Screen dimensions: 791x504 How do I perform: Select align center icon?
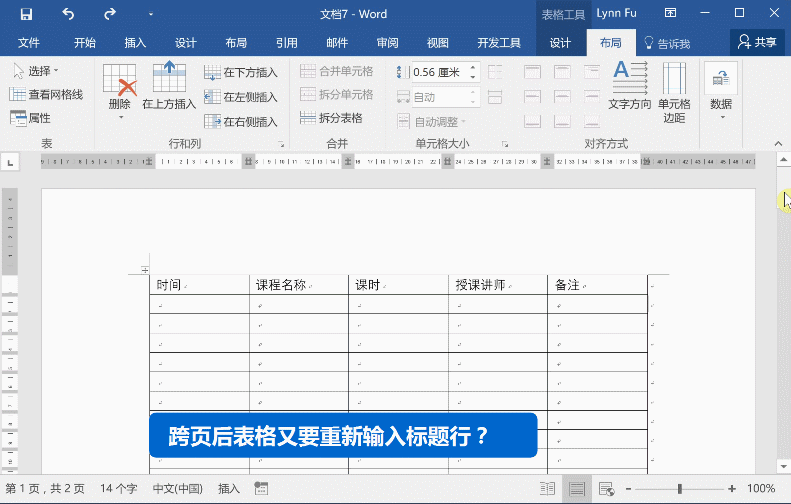562,96
